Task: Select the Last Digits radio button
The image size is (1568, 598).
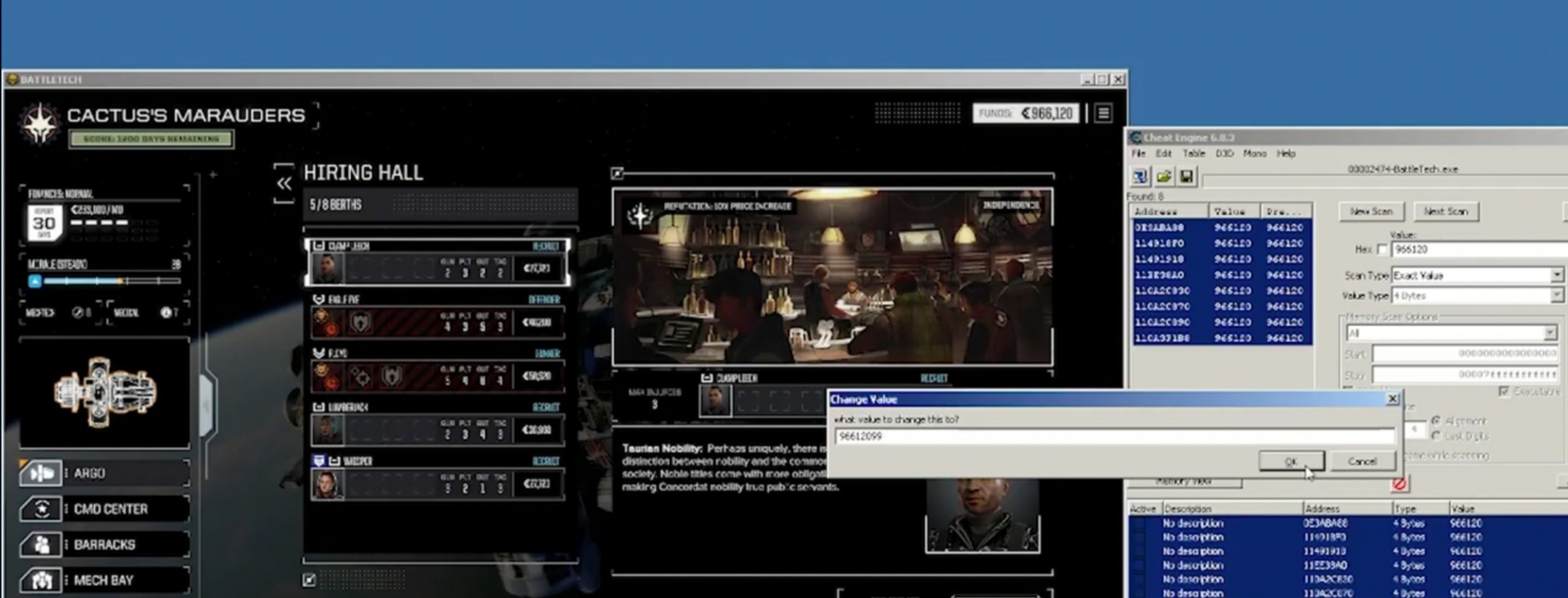Action: 1435,436
